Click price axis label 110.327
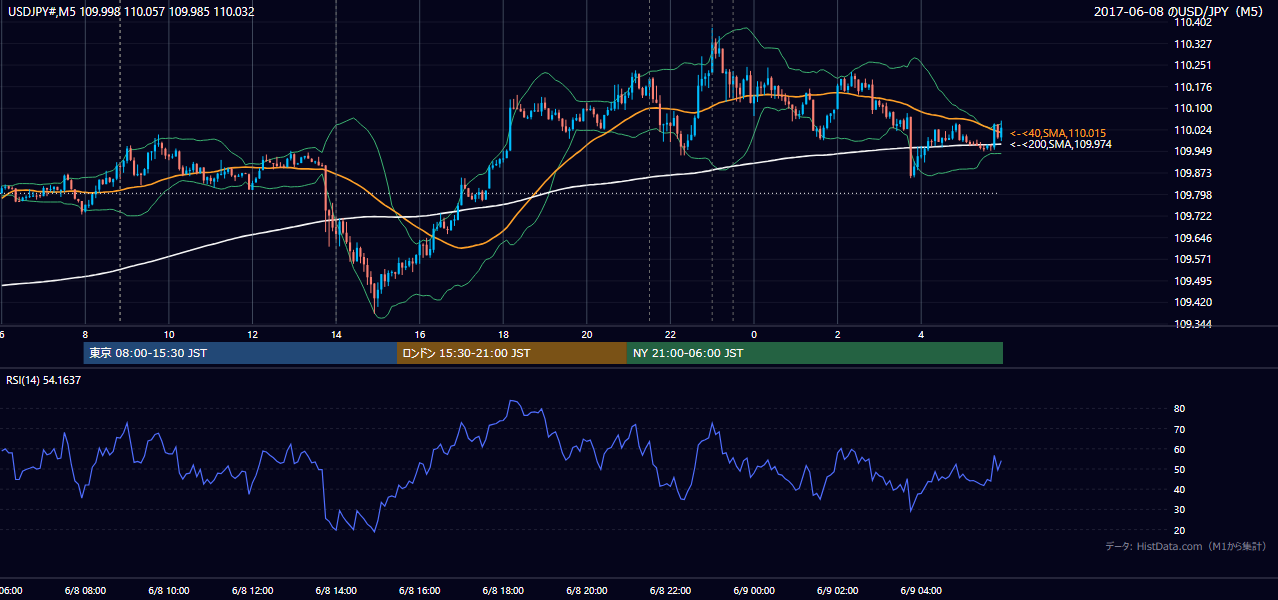This screenshot has width=1278, height=600. coord(1194,44)
